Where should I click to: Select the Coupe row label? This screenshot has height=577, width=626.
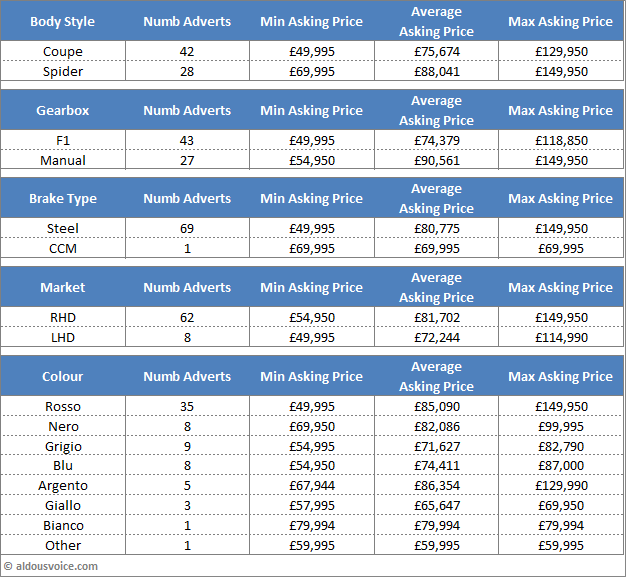(x=63, y=51)
